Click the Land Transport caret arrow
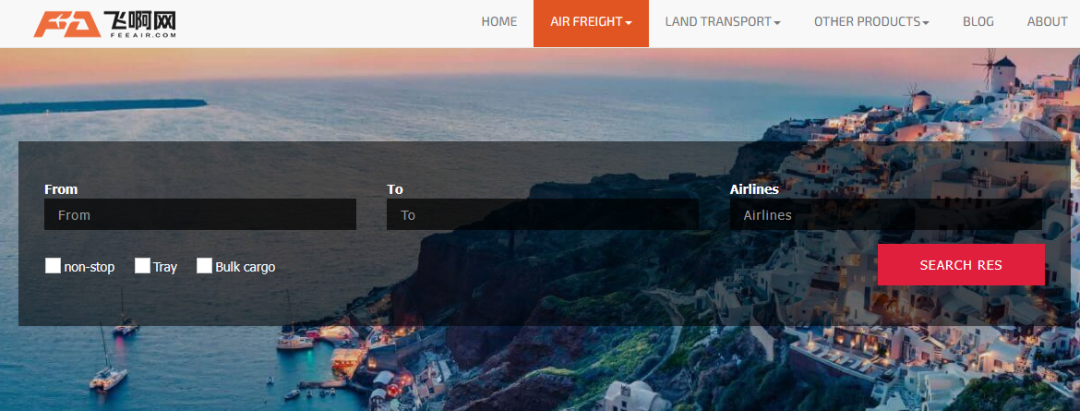Image resolution: width=1080 pixels, height=411 pixels. point(777,23)
